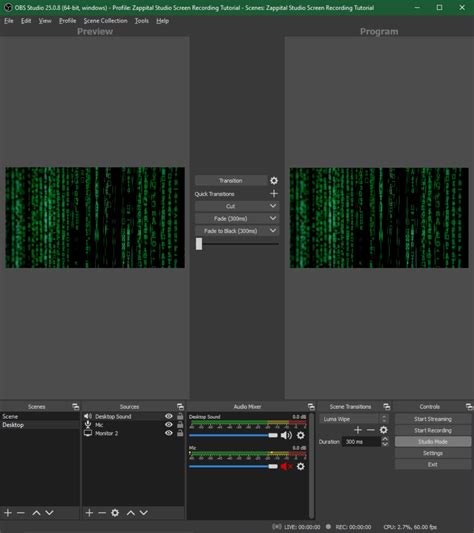
Task: Open the Tools menu
Action: point(141,21)
